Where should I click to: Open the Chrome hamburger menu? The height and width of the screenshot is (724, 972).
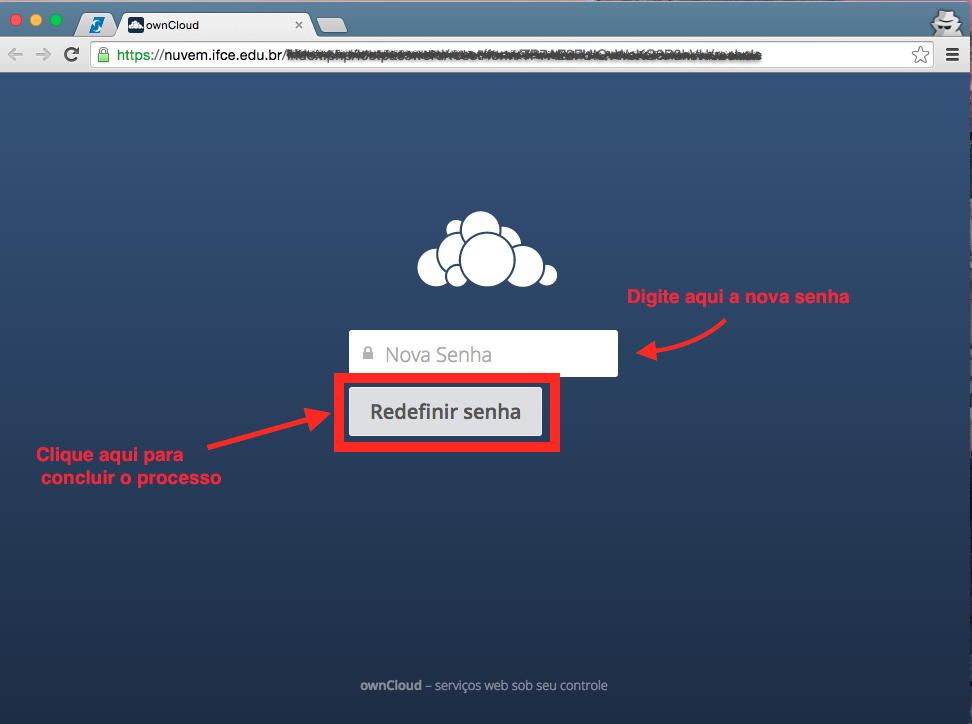[x=953, y=55]
